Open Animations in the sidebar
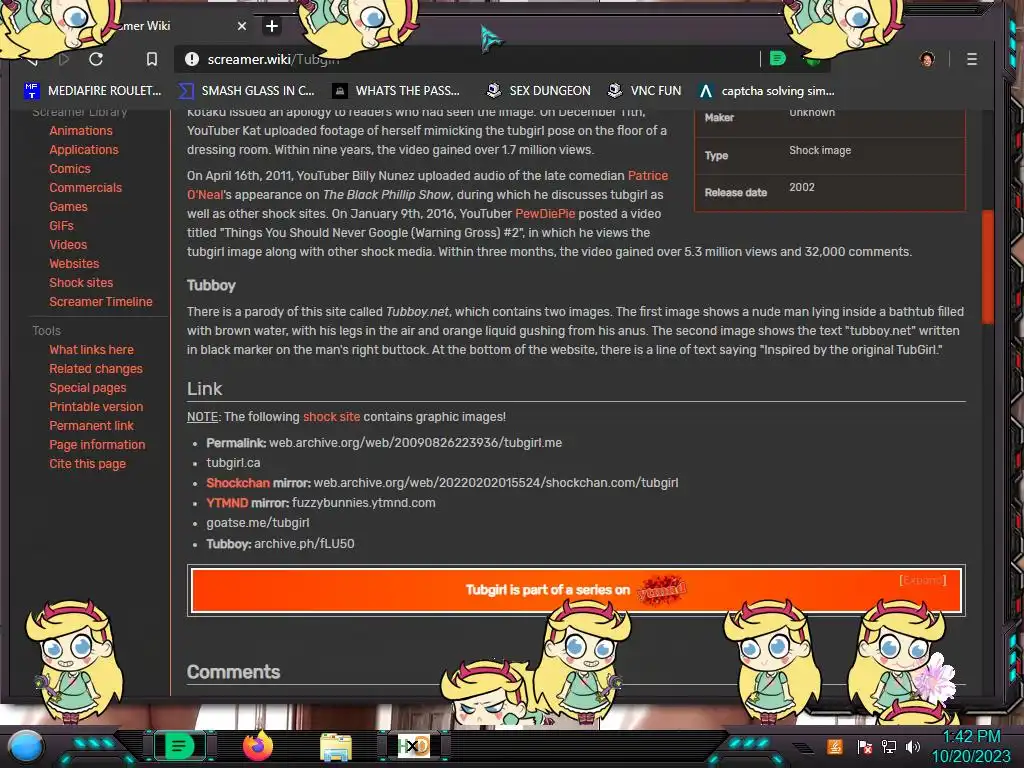1024x768 pixels. click(81, 131)
